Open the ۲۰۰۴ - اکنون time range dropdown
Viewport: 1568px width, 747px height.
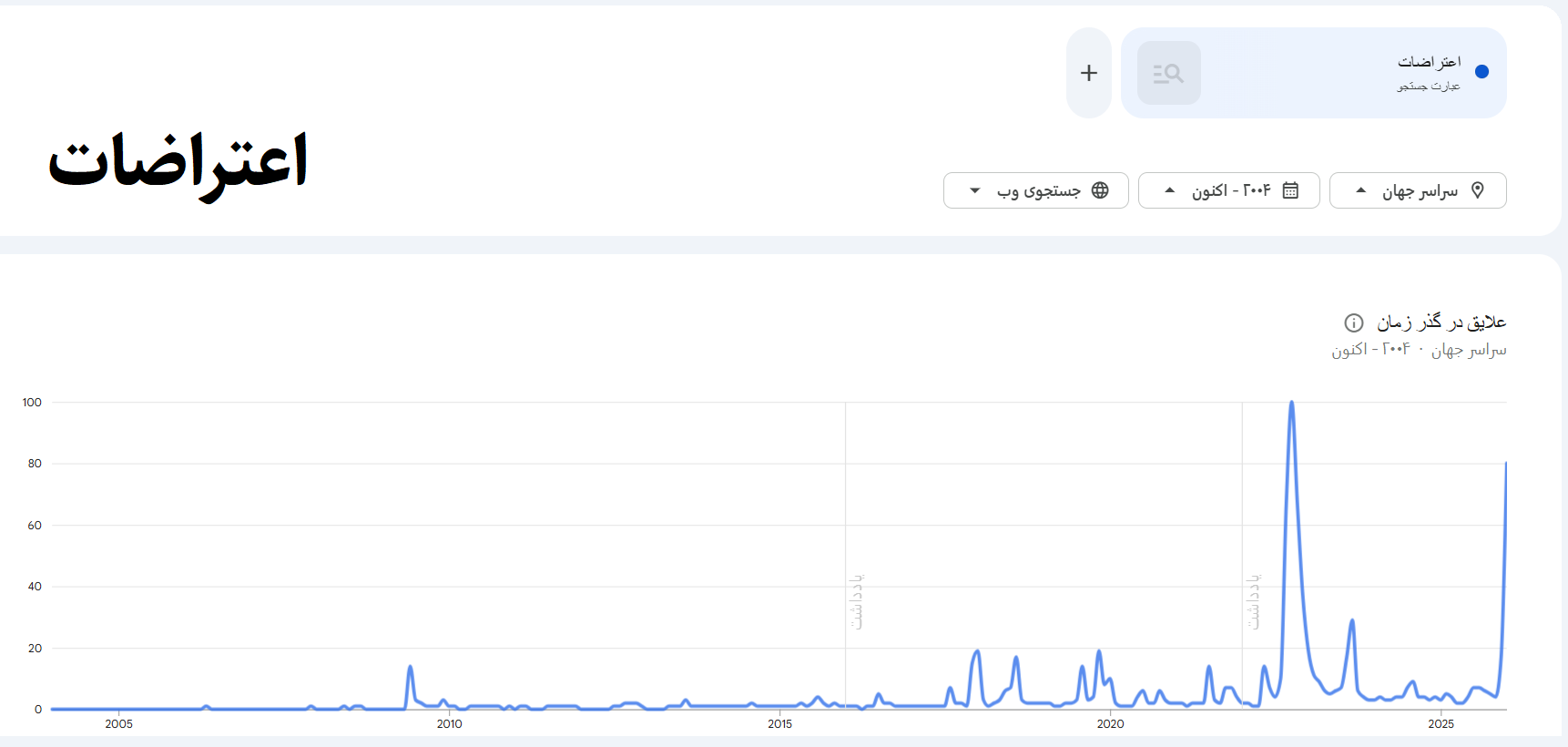click(x=1228, y=190)
